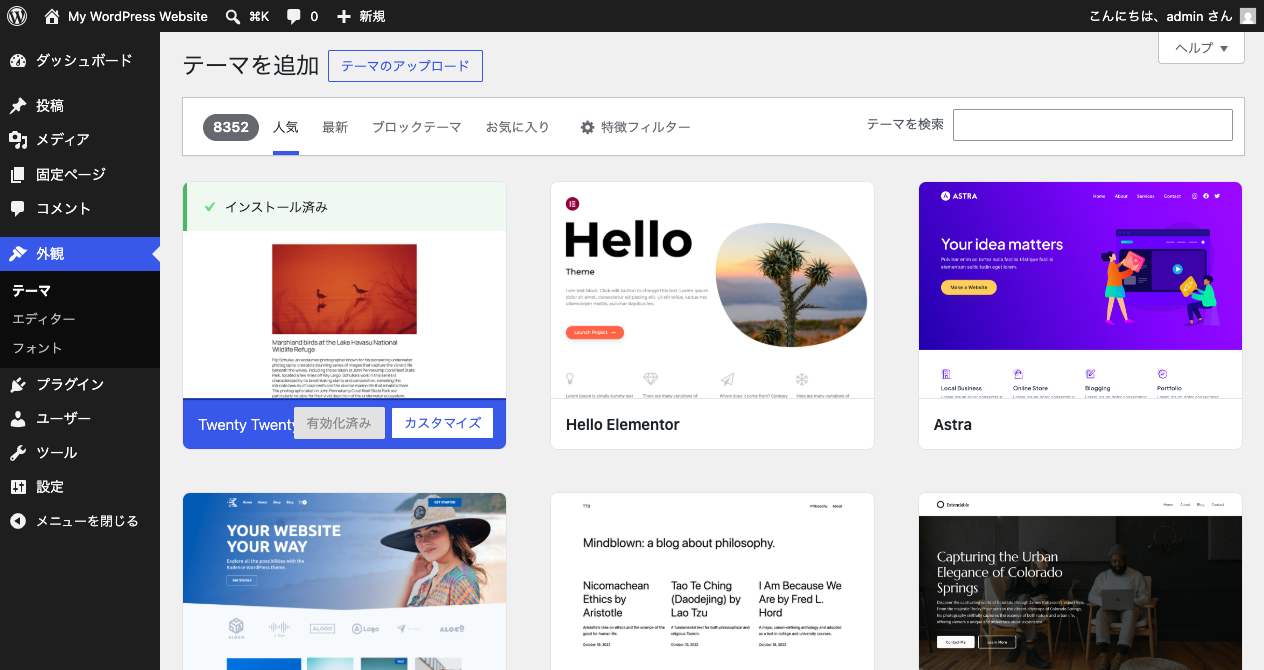This screenshot has width=1264, height=670.
Task: Click the Astra theme name
Action: point(953,424)
